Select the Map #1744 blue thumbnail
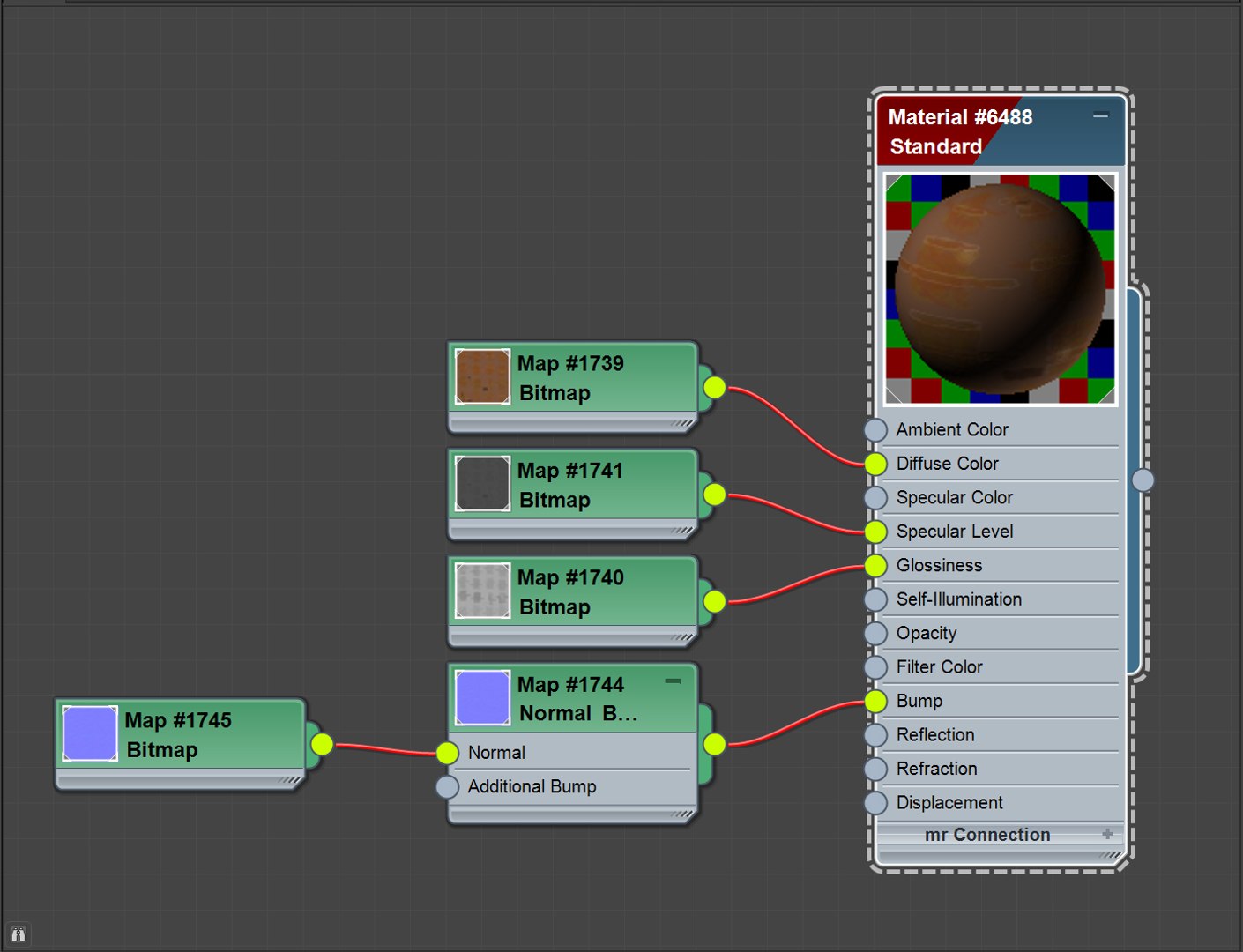Viewport: 1243px width, 952px height. [x=482, y=698]
